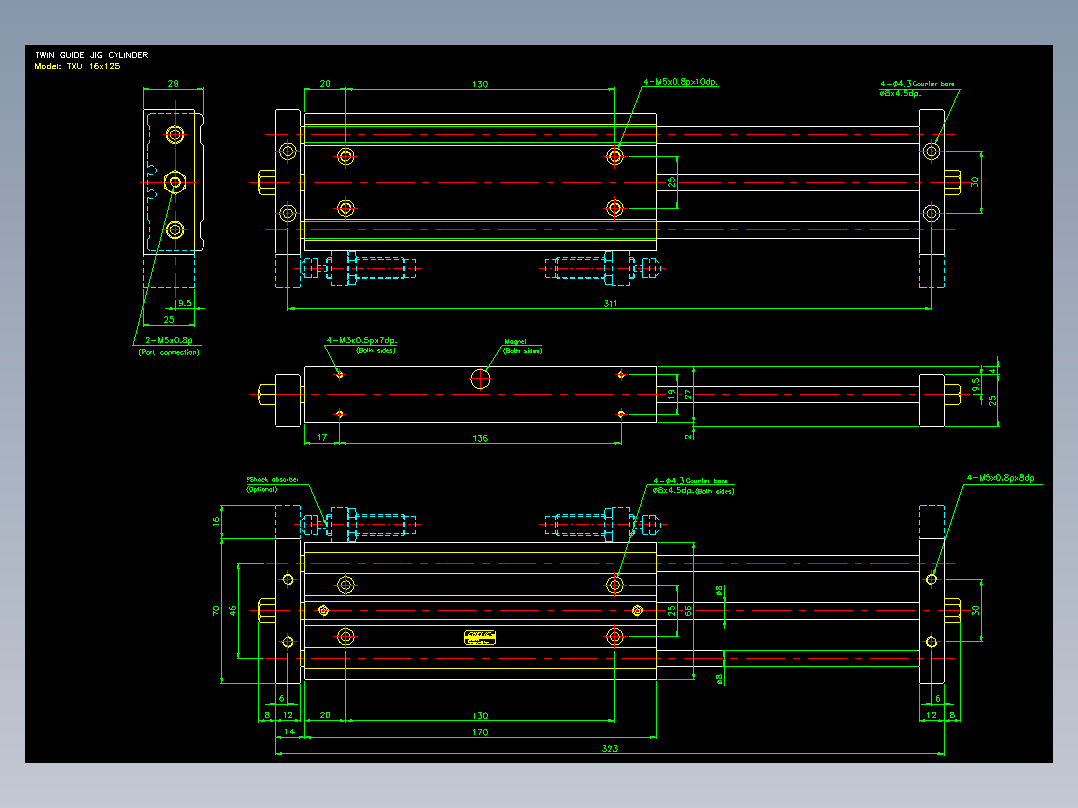Select the '4-M3x0.5px7dp.' annotation
The image size is (1078, 808).
pos(362,340)
